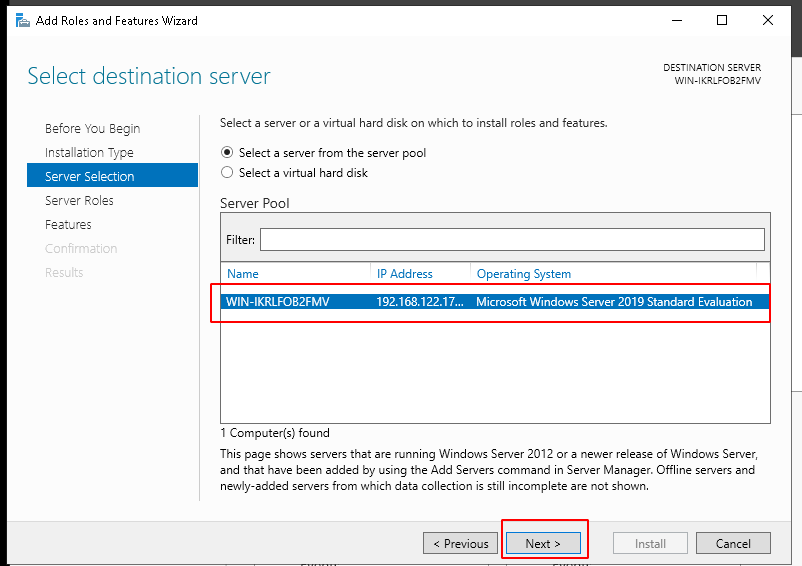
Task: Select a server from the server pool option
Action: click(x=323, y=153)
